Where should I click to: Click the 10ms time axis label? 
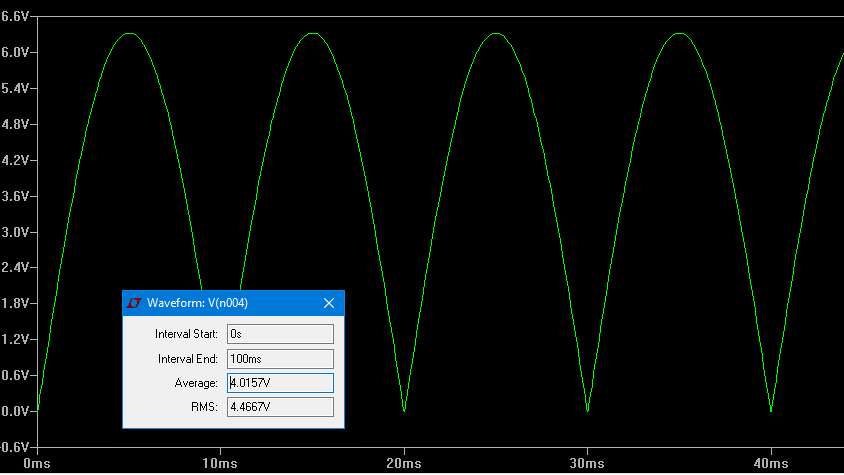(x=220, y=464)
